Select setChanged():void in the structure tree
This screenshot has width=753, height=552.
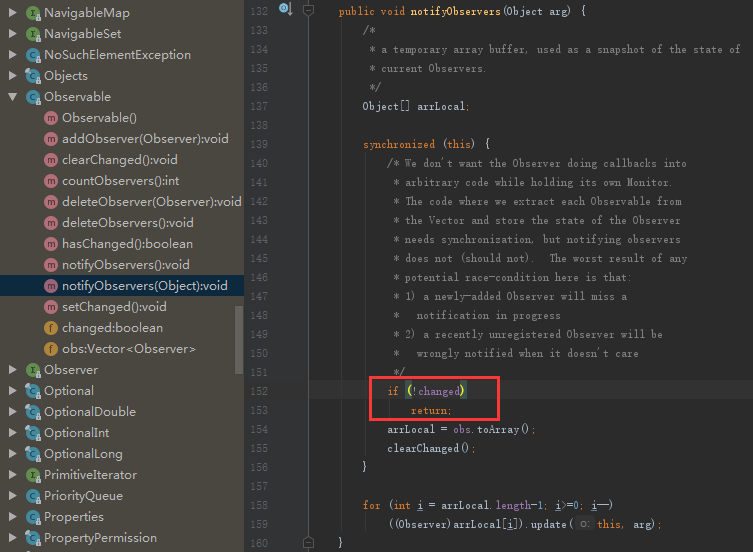coord(114,307)
